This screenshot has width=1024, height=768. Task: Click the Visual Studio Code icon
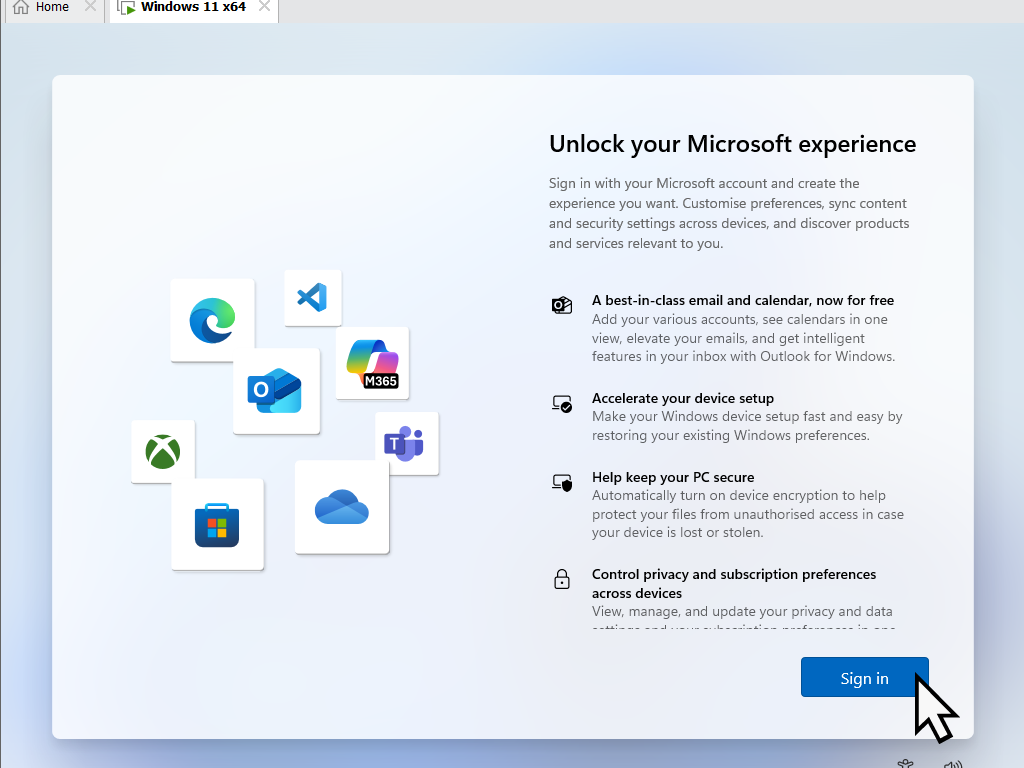(312, 297)
